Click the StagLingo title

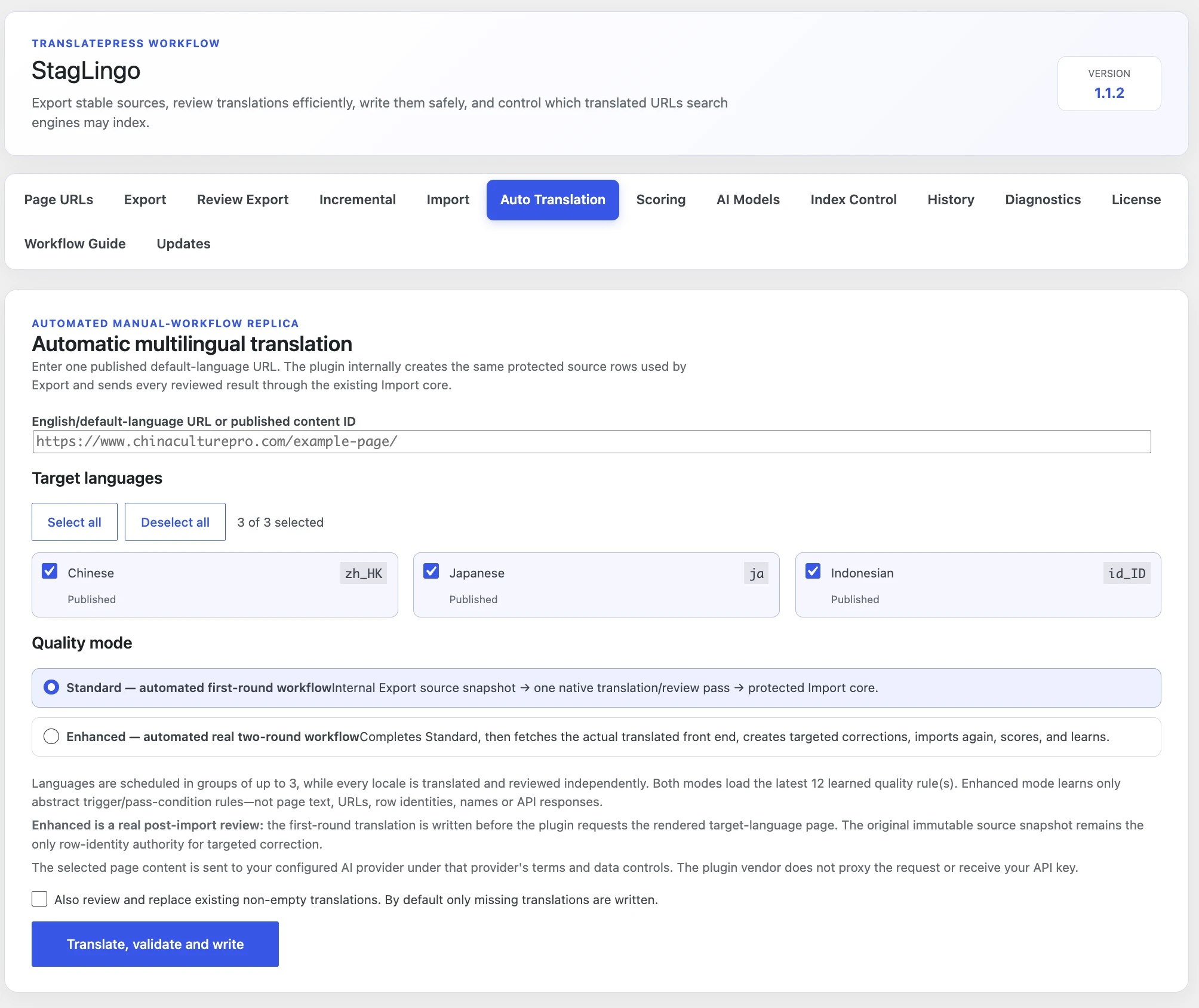click(86, 70)
